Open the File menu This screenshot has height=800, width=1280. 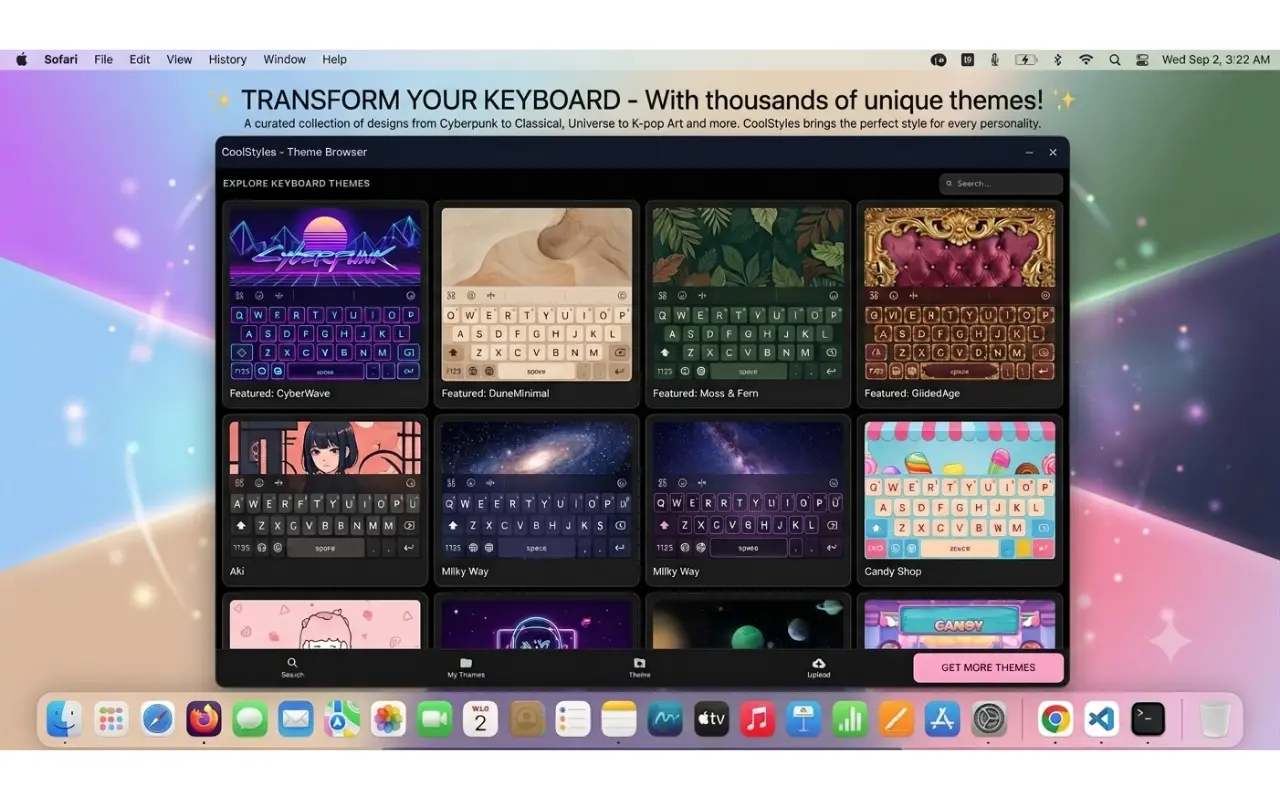pyautogui.click(x=104, y=60)
